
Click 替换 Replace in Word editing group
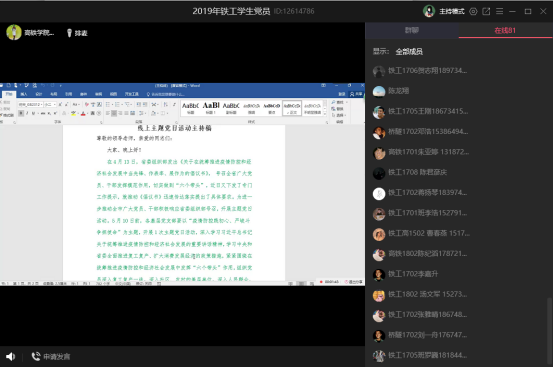[x=337, y=109]
